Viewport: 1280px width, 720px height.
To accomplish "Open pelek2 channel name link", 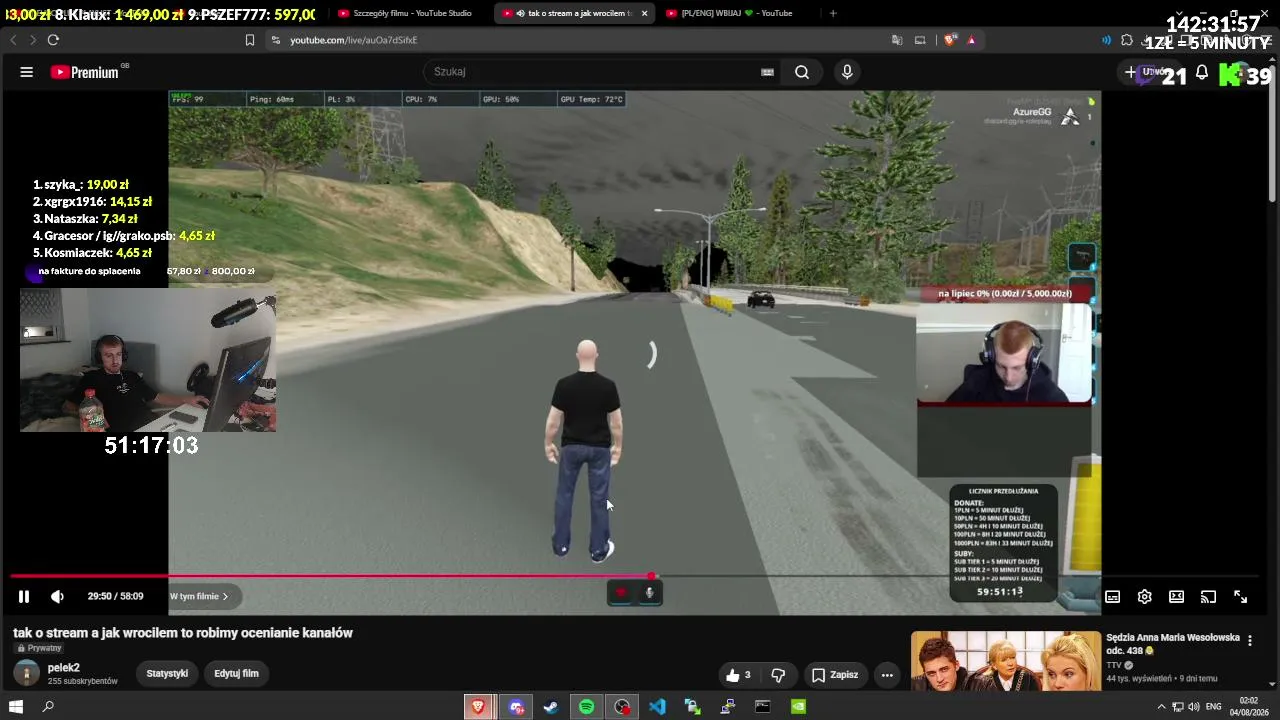I will [x=64, y=668].
